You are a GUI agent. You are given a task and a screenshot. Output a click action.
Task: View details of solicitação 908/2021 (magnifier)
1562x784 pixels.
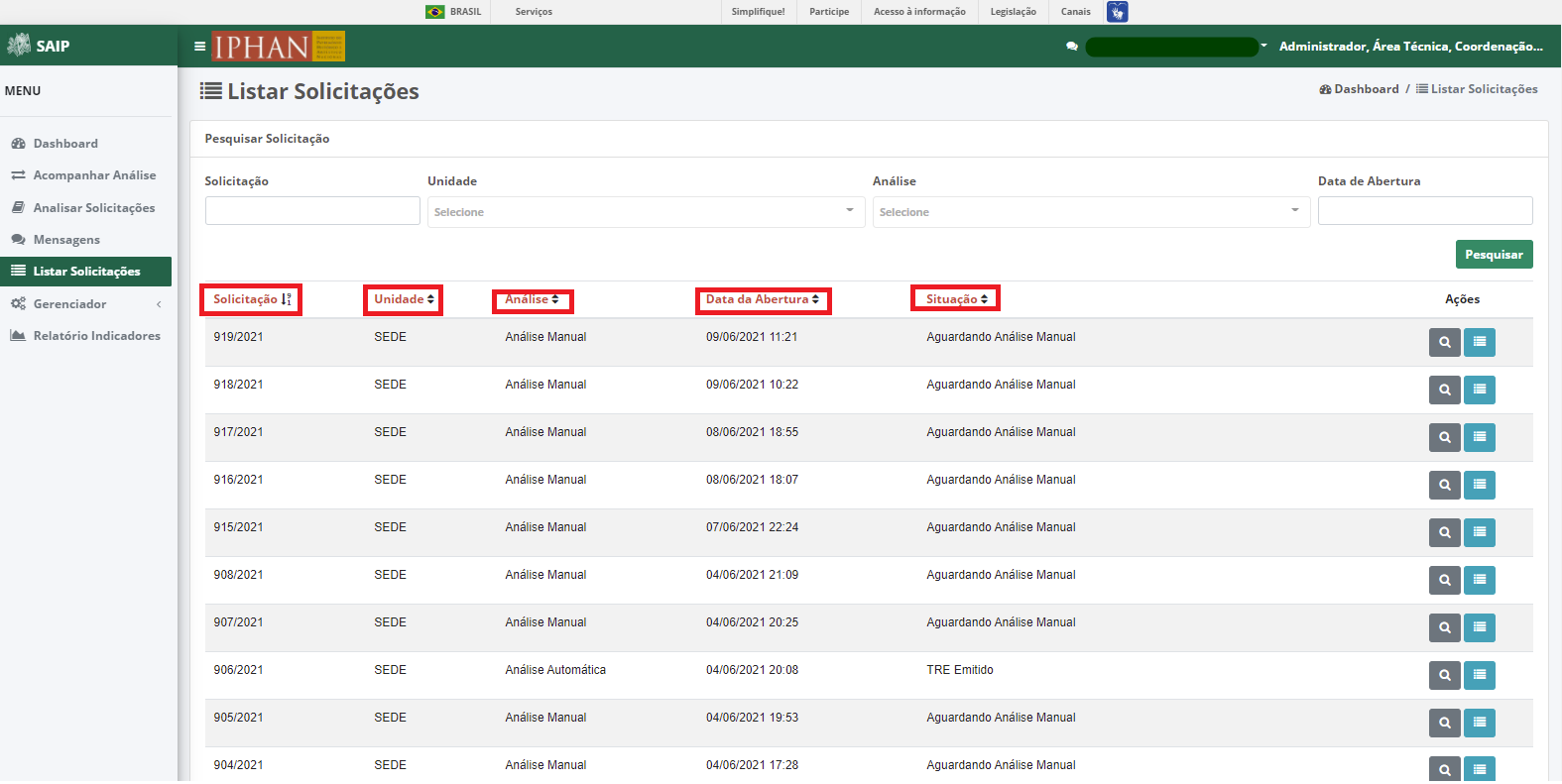pos(1445,580)
